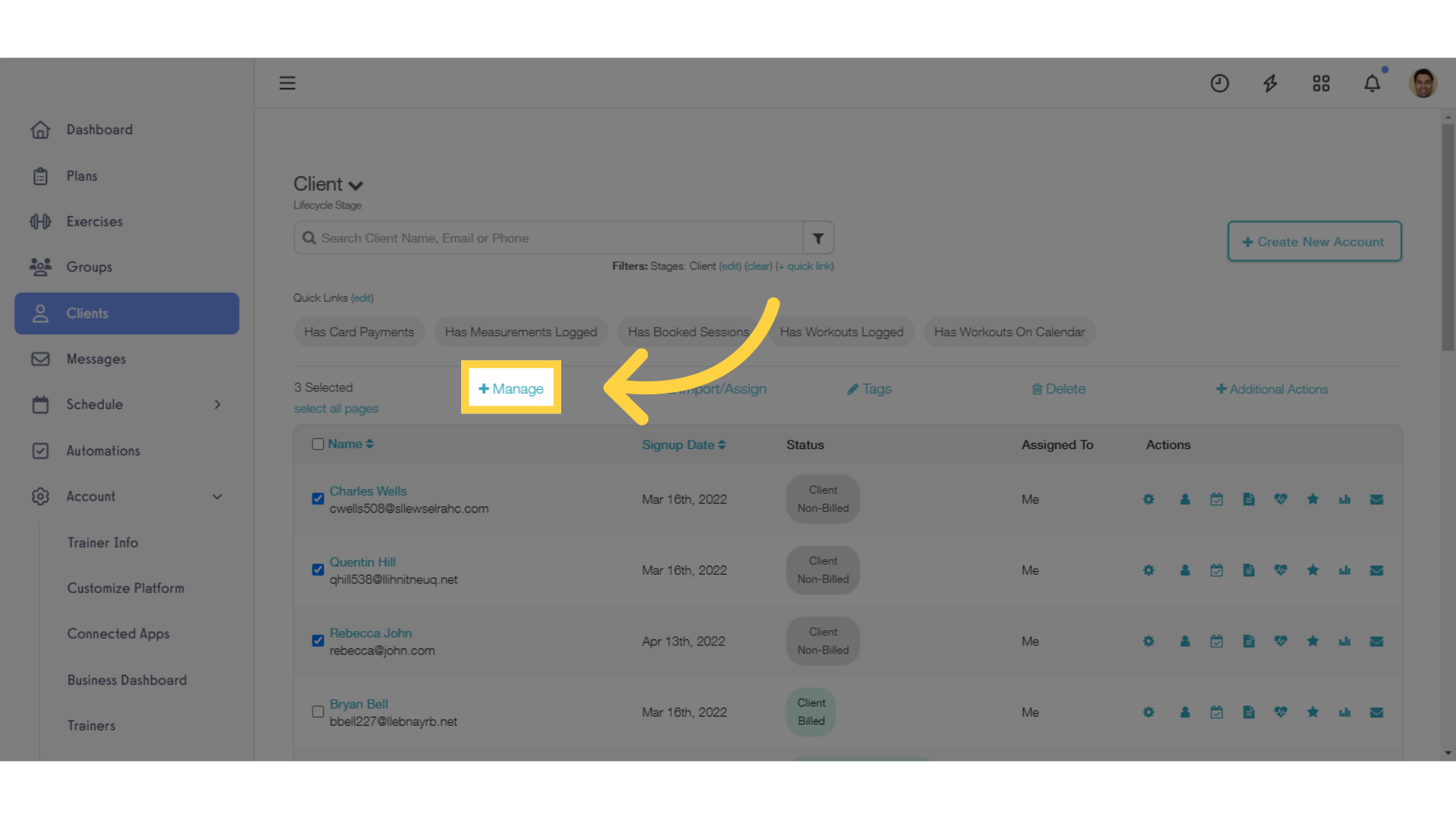Click the heart/health icon for Charles Wells
Screen dimensions: 1456x819
pos(1280,499)
